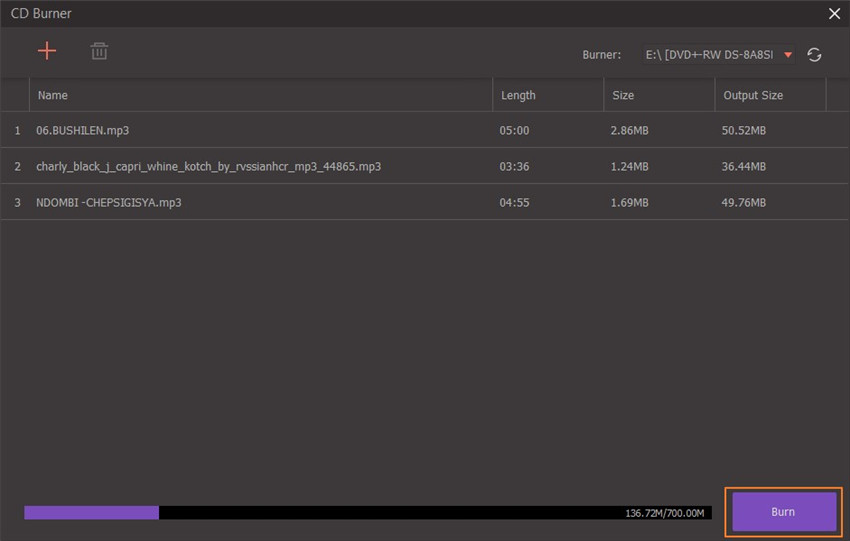This screenshot has height=541, width=850.
Task: Click the 05:00 length cell
Action: [514, 131]
